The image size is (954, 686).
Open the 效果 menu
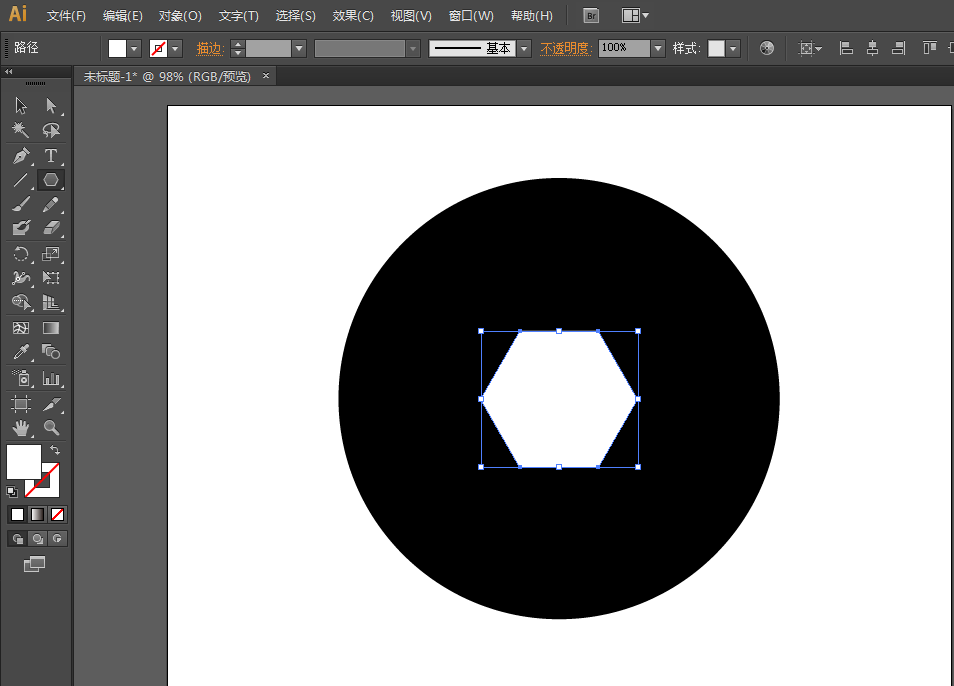pyautogui.click(x=355, y=15)
